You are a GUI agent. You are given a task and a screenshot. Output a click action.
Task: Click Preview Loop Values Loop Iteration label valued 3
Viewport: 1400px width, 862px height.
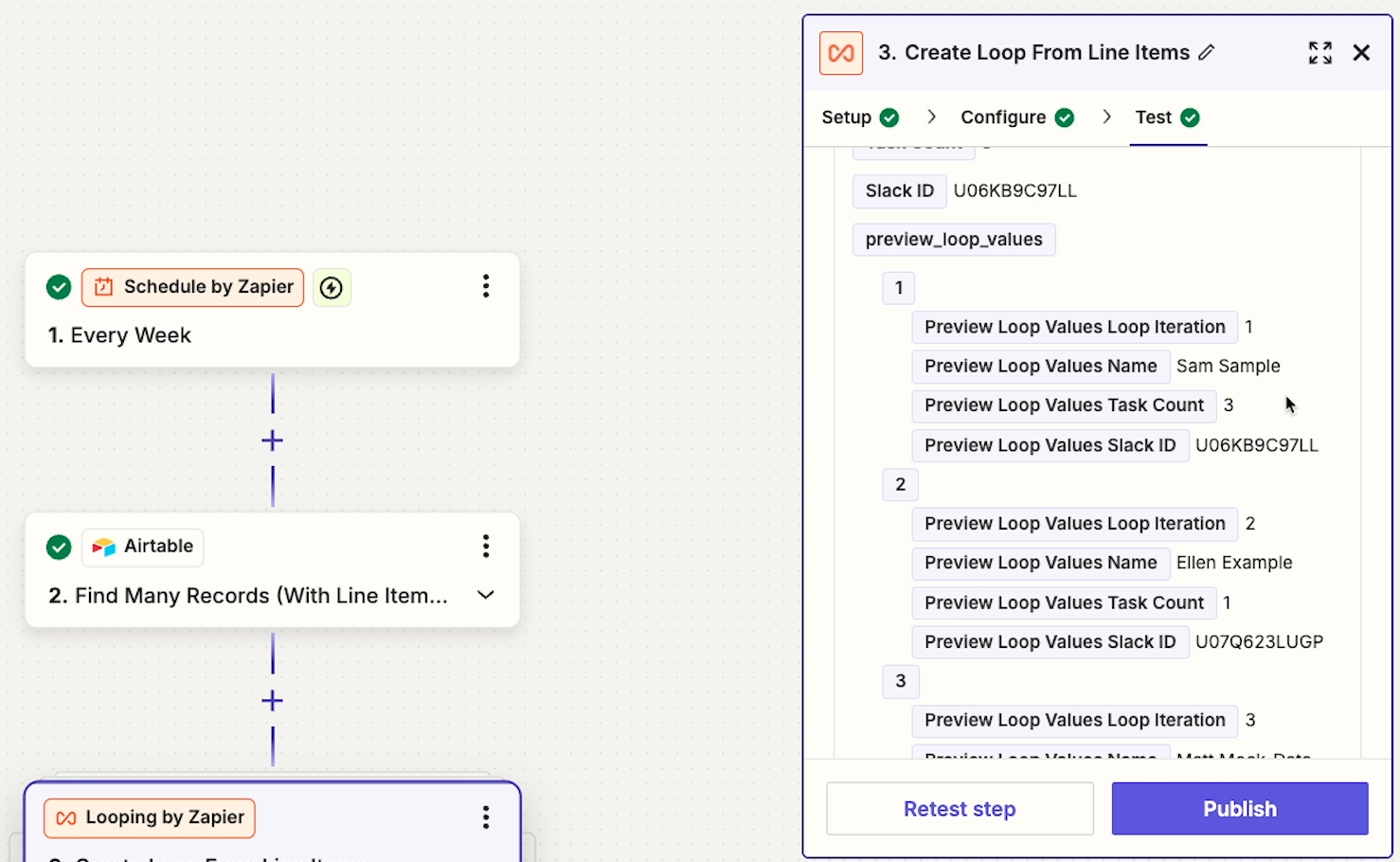pos(1075,721)
